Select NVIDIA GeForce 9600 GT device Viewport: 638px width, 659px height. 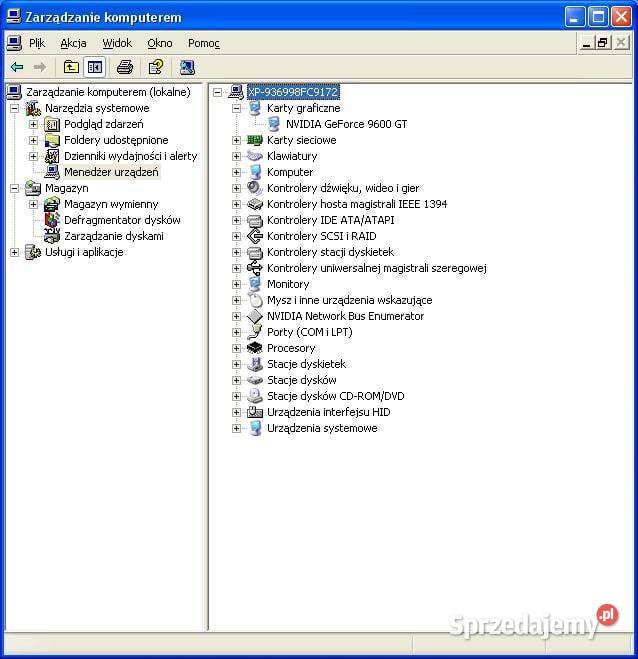(x=346, y=124)
